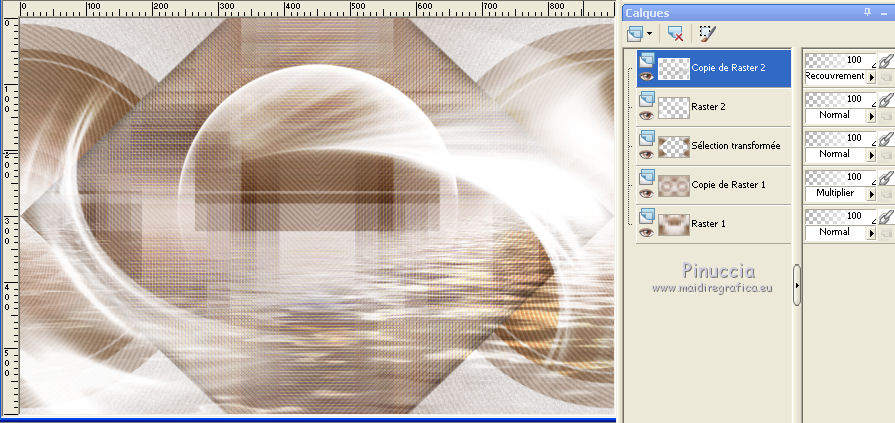895x423 pixels.
Task: Click layer type icon of Raster 1
Action: point(646,215)
